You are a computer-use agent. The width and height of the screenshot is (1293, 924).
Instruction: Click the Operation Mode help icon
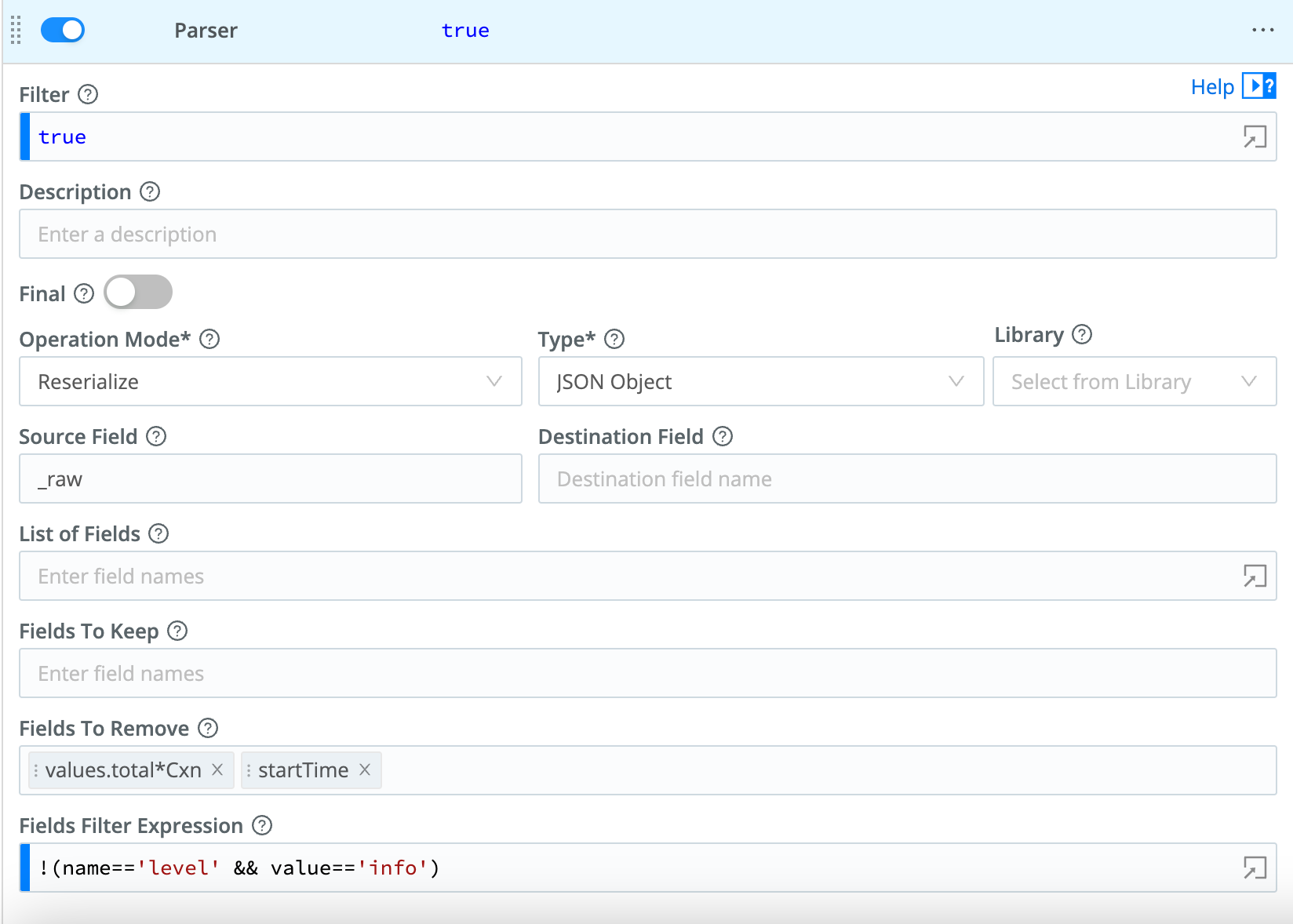click(x=209, y=339)
